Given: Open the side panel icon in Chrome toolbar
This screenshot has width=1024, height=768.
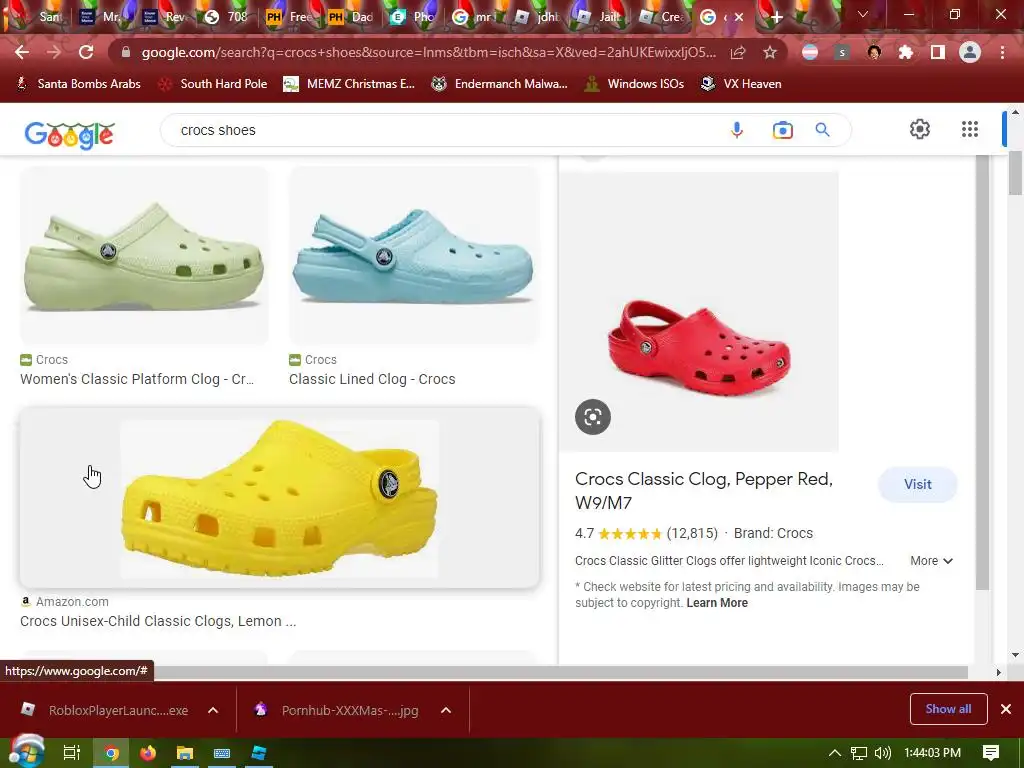Looking at the screenshot, I should tap(938, 52).
